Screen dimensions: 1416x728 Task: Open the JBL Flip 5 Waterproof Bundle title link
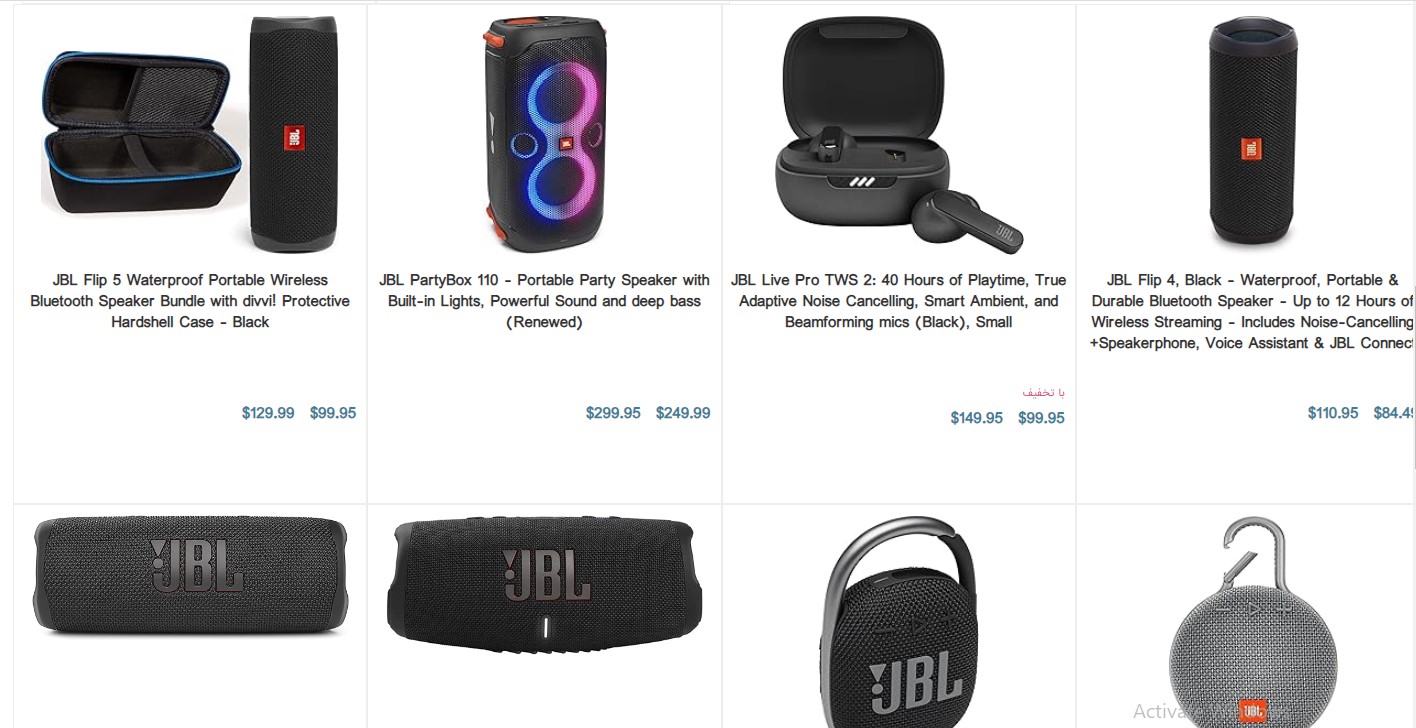click(x=190, y=301)
